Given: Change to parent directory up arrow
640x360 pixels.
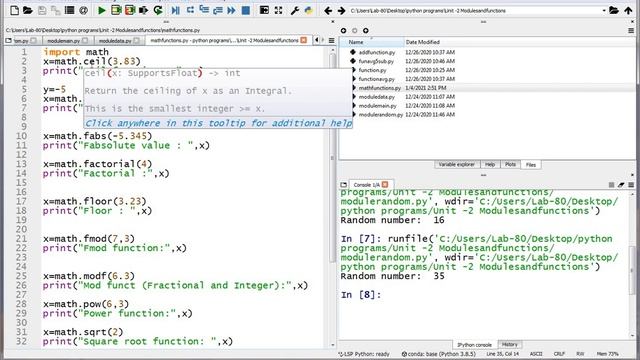Looking at the screenshot, I should 628,10.
